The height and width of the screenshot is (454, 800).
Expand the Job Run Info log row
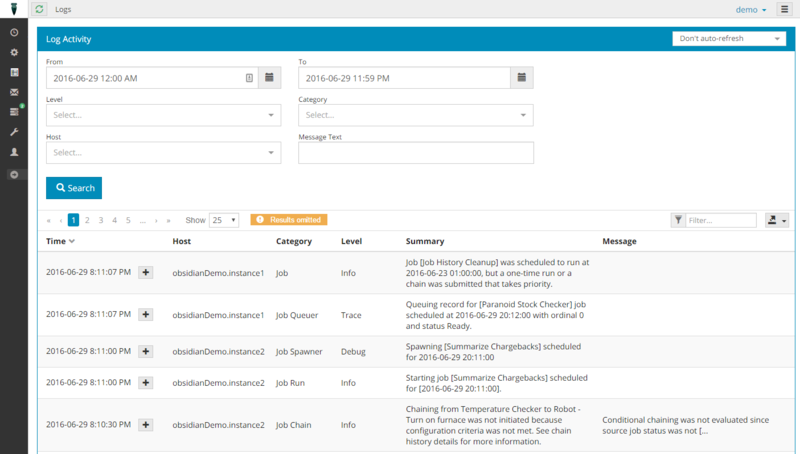145,383
